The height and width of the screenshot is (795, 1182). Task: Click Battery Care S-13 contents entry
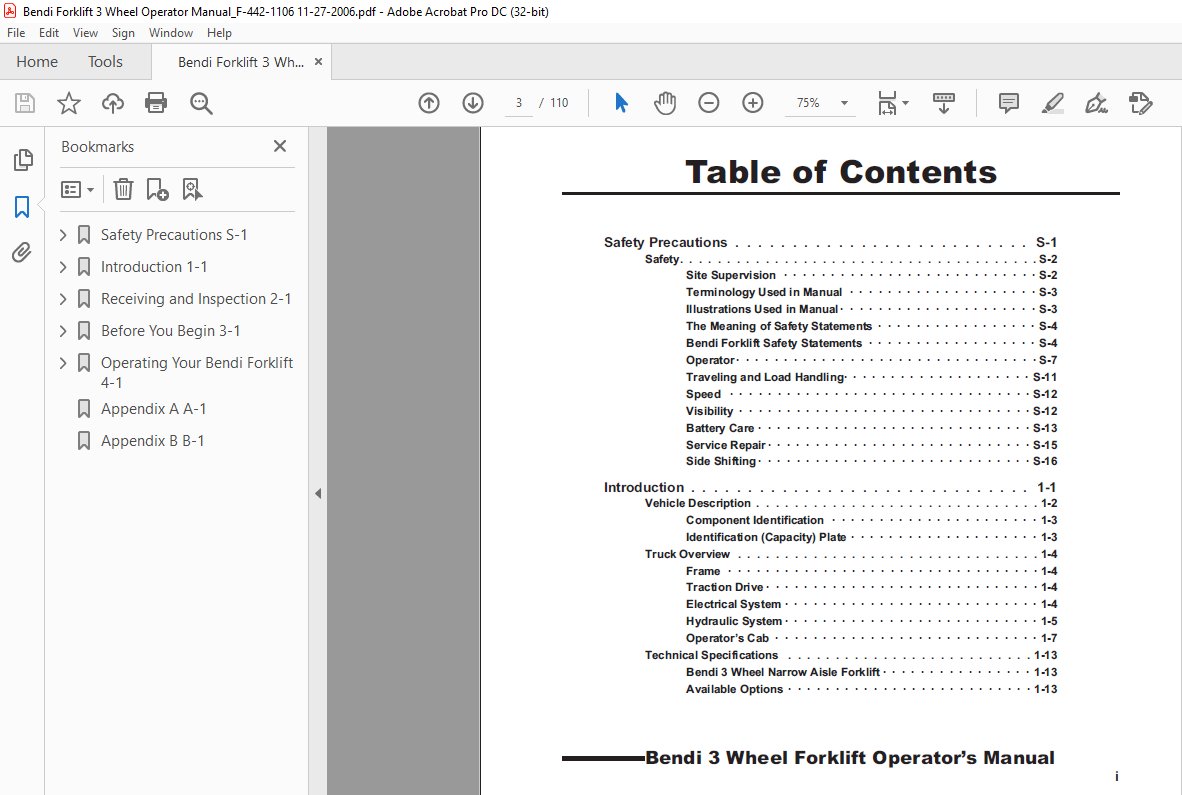point(871,428)
